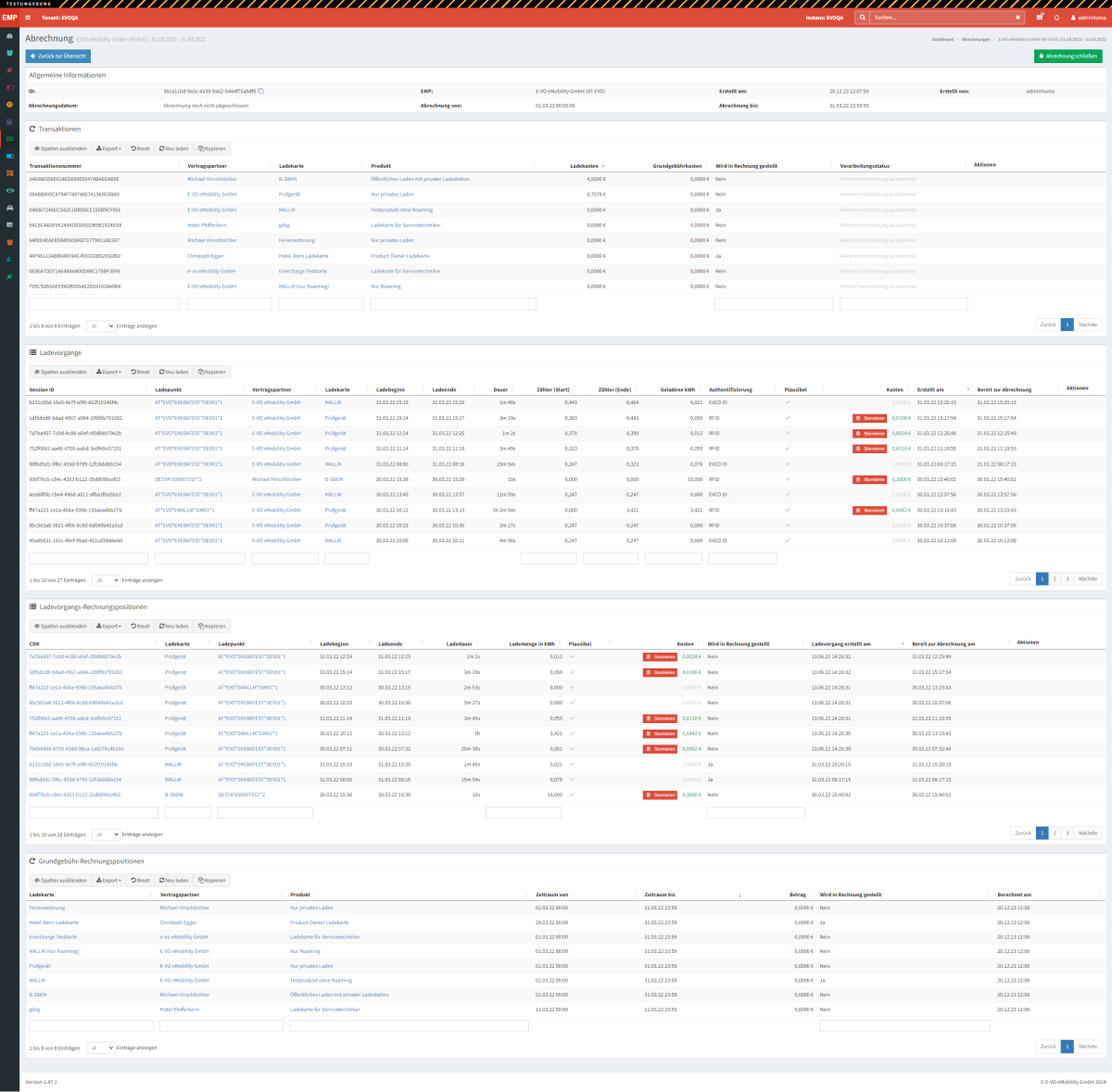
Task: Open Export dropdown in Ladevorgangs-Rechnungspositionen
Action: coord(108,627)
